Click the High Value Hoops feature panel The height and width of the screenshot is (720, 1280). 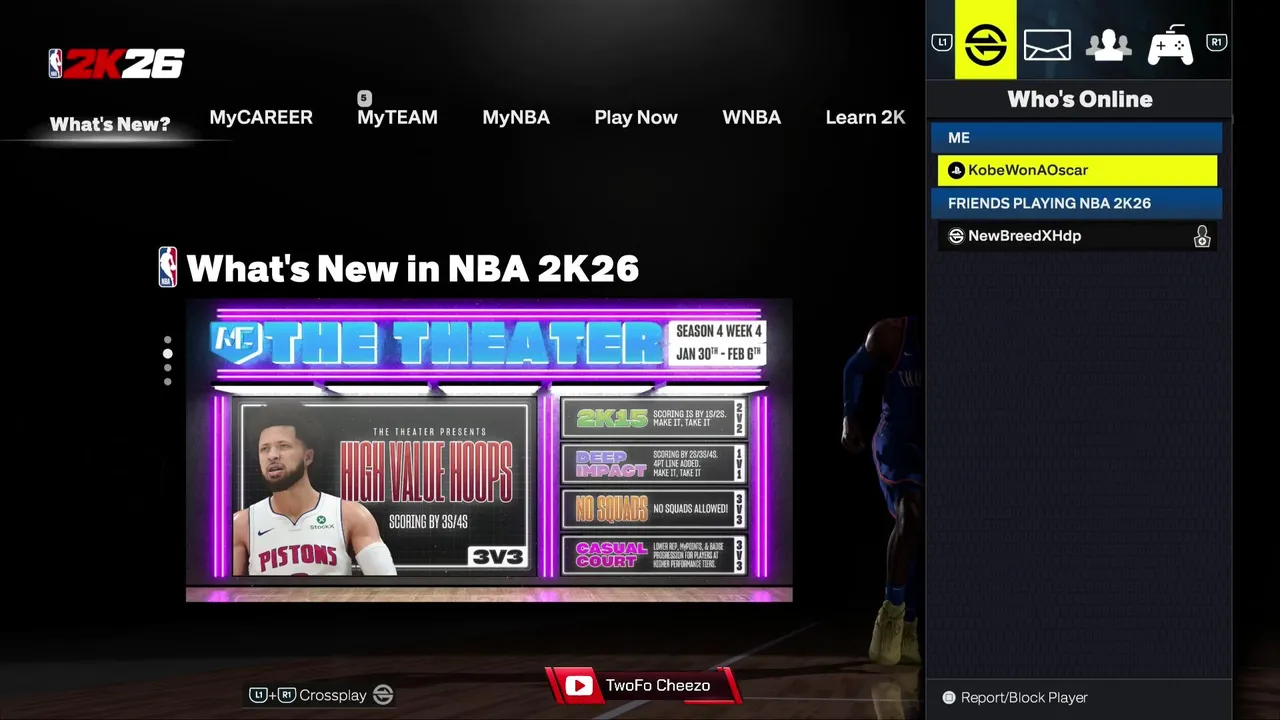[384, 487]
